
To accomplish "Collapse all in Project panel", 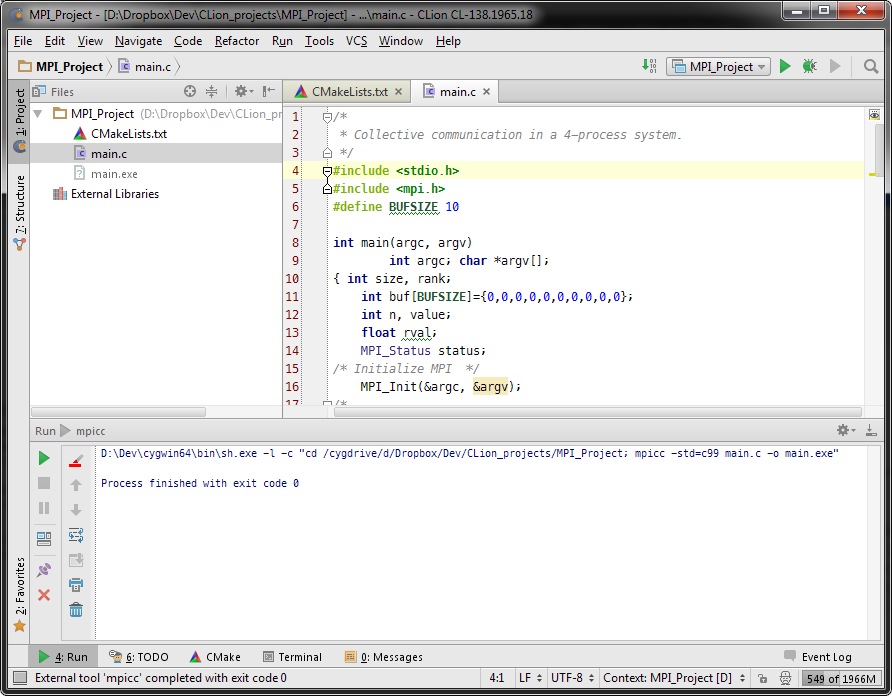I will pos(212,91).
